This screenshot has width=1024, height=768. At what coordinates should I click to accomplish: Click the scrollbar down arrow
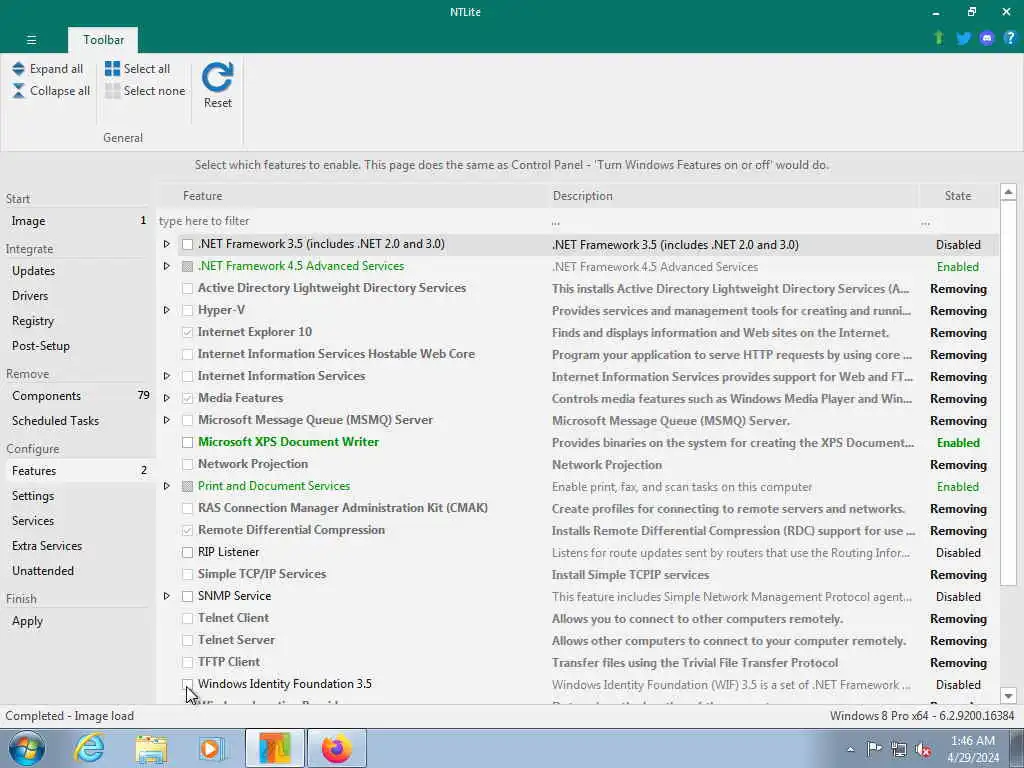tap(1008, 696)
